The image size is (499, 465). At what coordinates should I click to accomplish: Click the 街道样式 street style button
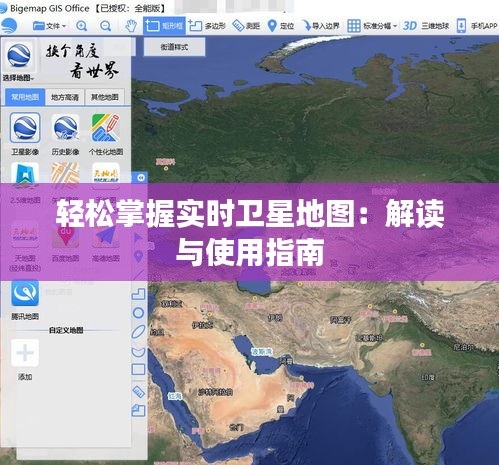click(174, 47)
